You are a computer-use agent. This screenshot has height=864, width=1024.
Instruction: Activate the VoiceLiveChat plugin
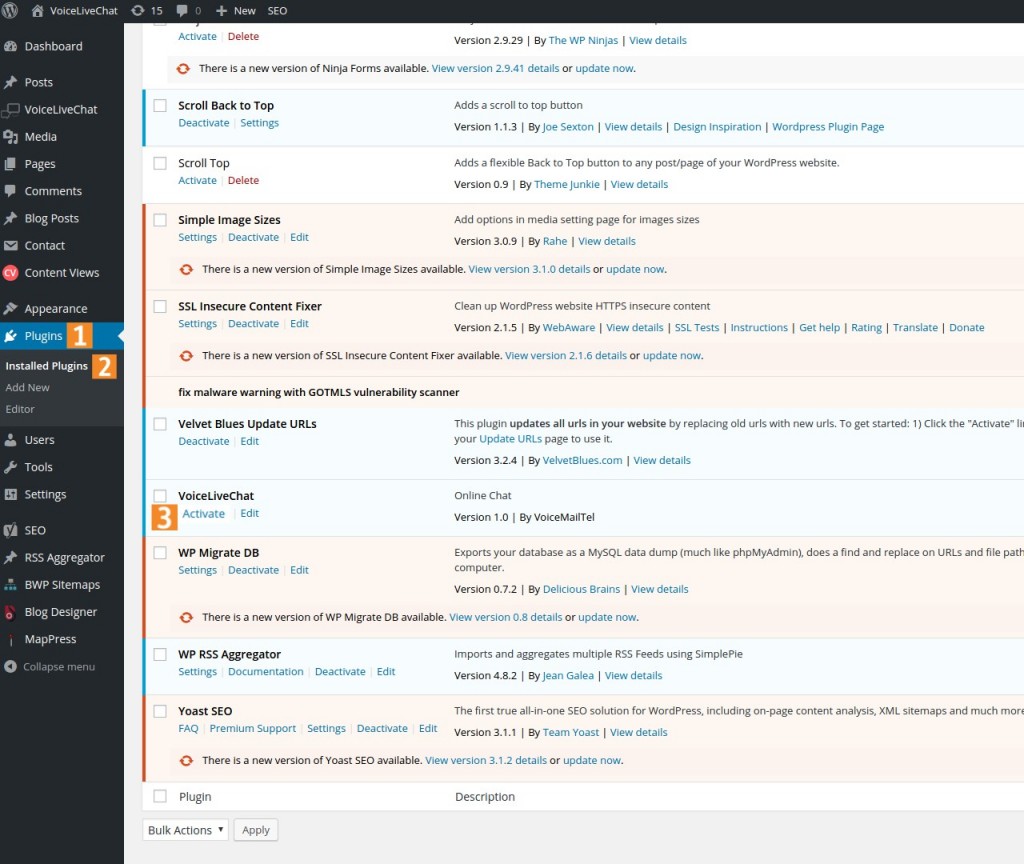click(x=204, y=513)
